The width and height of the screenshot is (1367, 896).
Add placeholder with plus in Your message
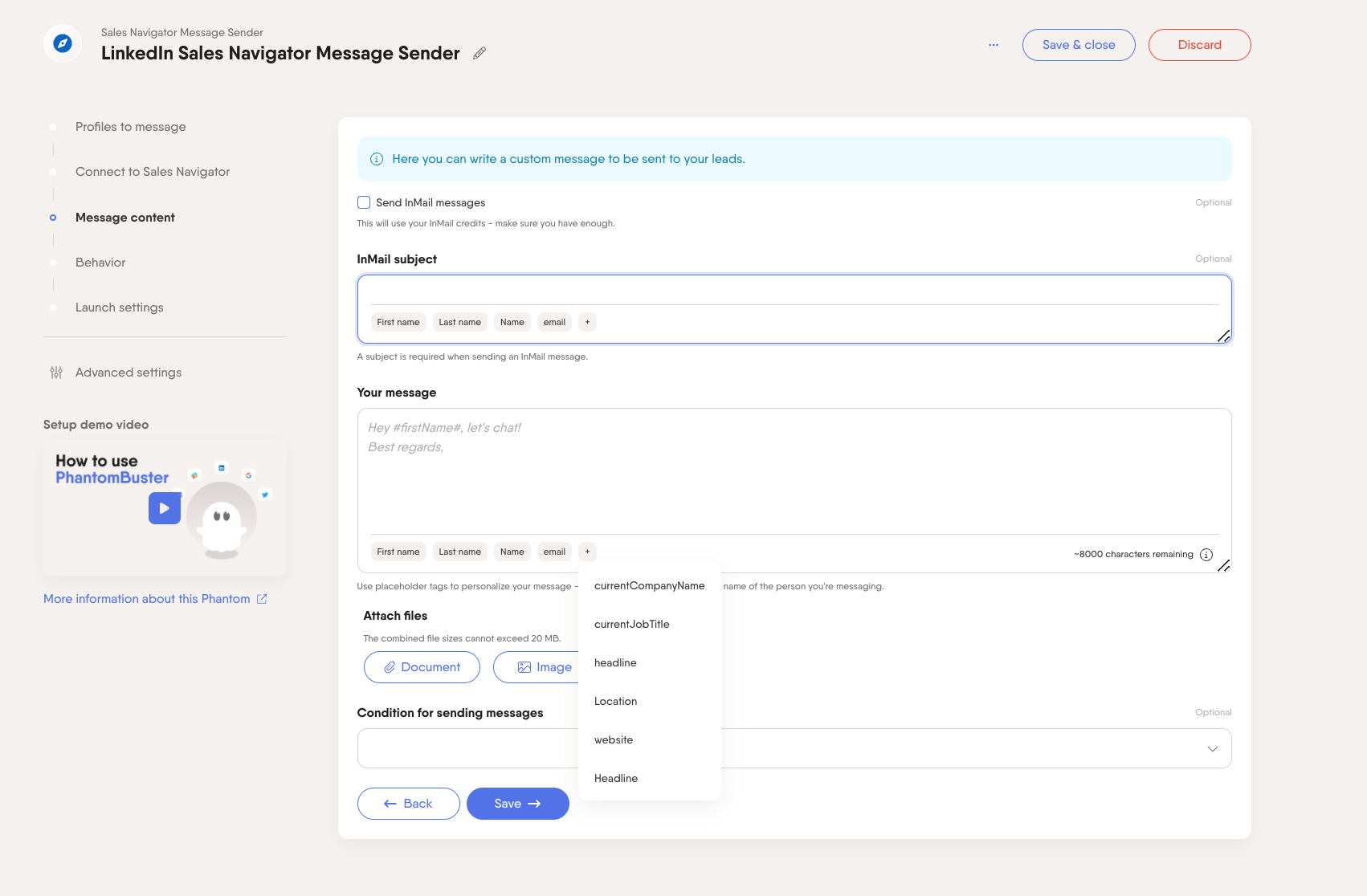[587, 552]
